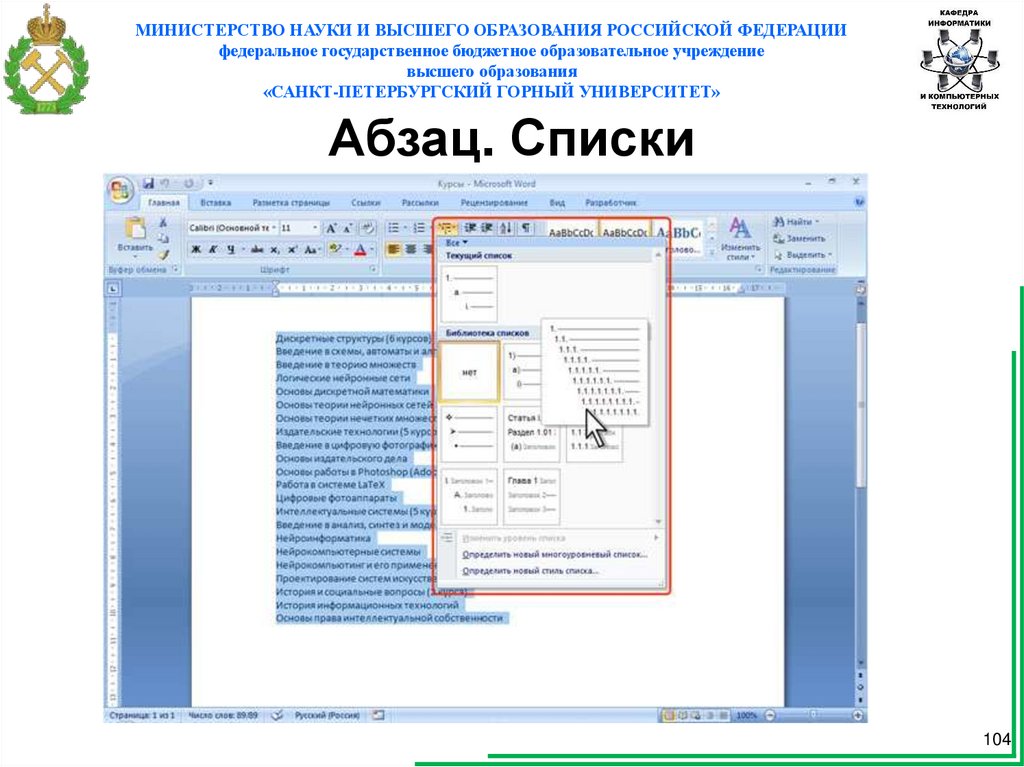The image size is (1024, 767).
Task: Click the spelling check status icon
Action: click(277, 715)
